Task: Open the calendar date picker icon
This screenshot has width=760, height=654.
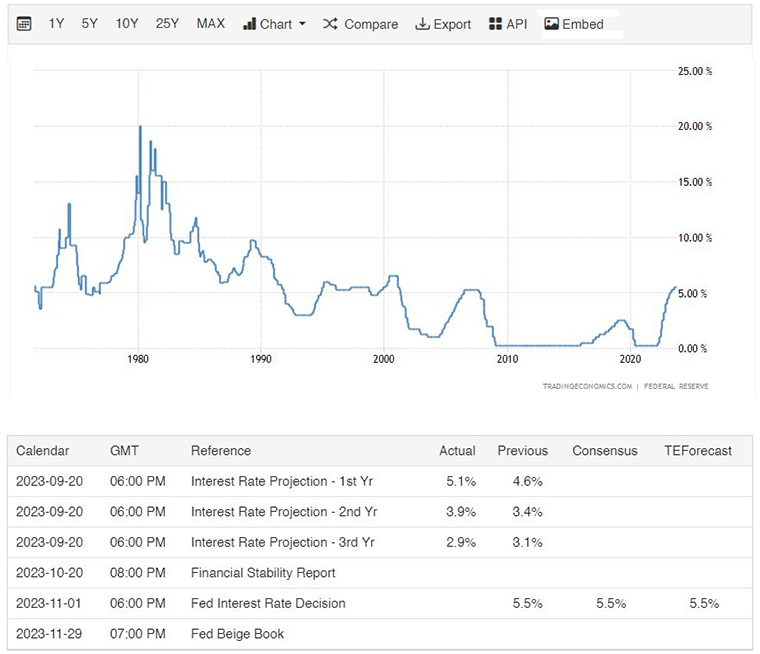Action: (x=24, y=24)
